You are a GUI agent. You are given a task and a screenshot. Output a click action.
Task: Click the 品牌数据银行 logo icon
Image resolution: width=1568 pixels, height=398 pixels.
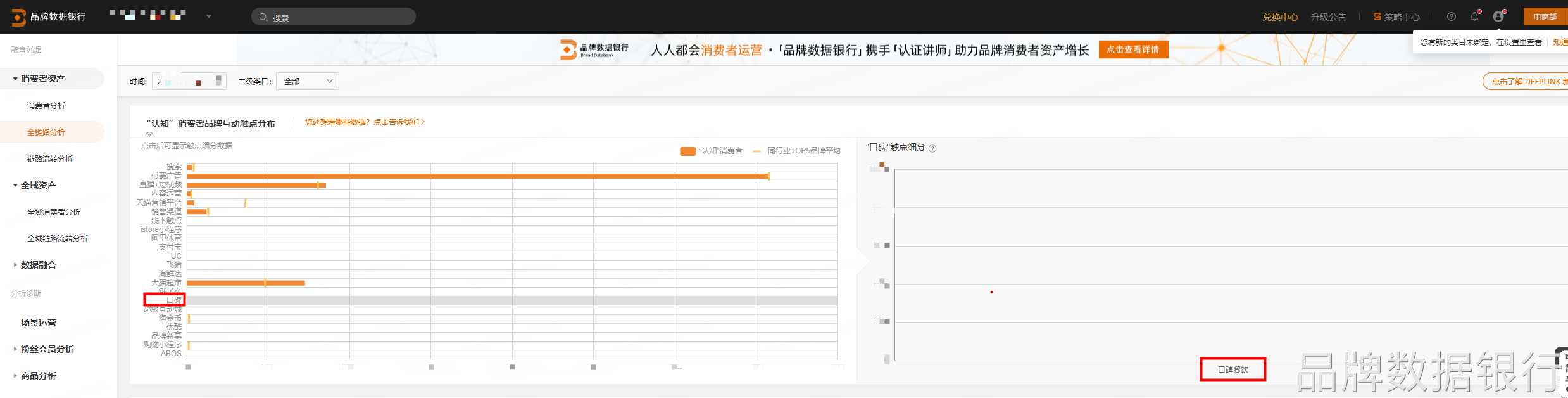(19, 17)
